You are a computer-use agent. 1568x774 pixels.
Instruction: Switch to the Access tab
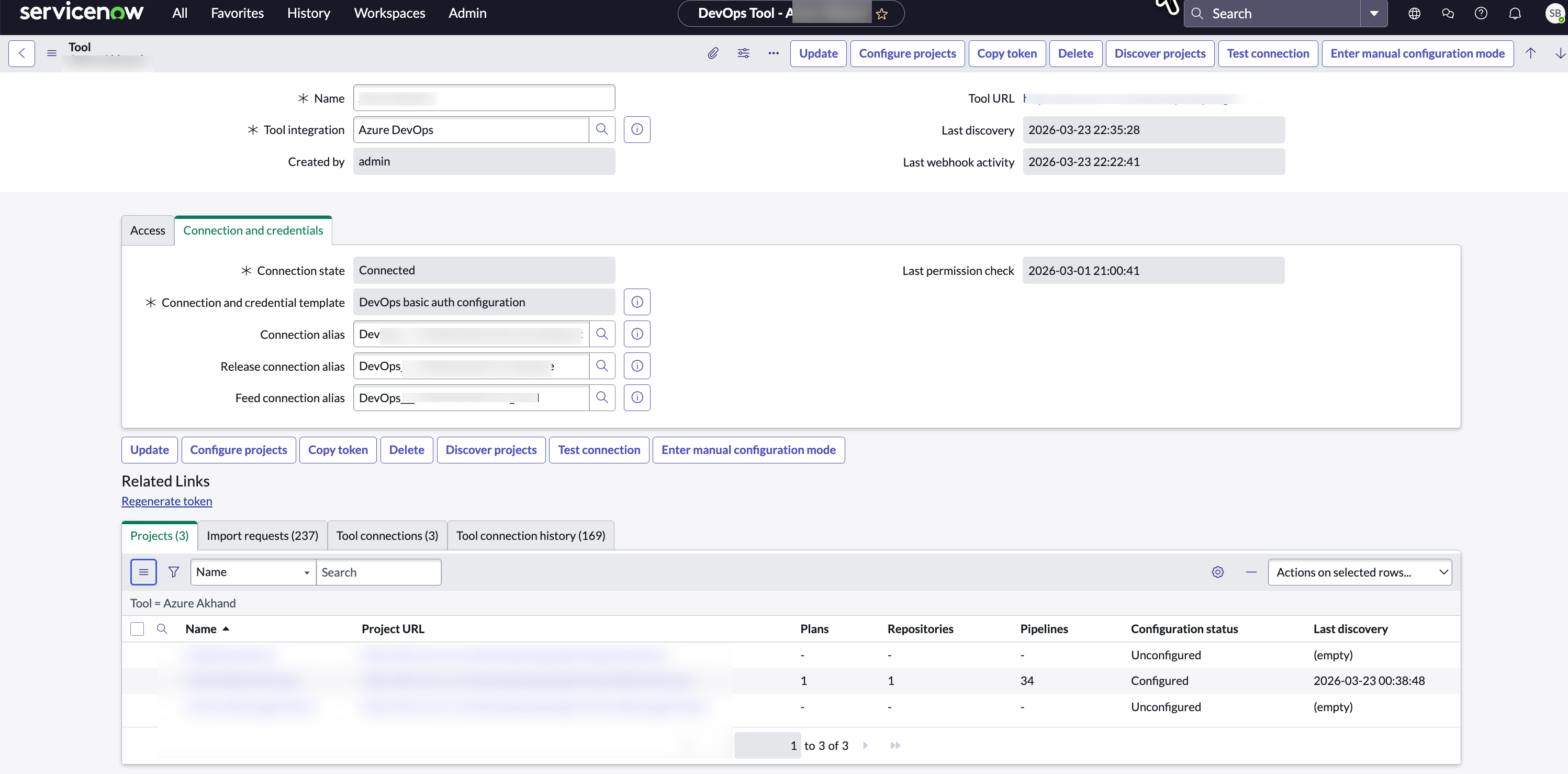(x=148, y=230)
